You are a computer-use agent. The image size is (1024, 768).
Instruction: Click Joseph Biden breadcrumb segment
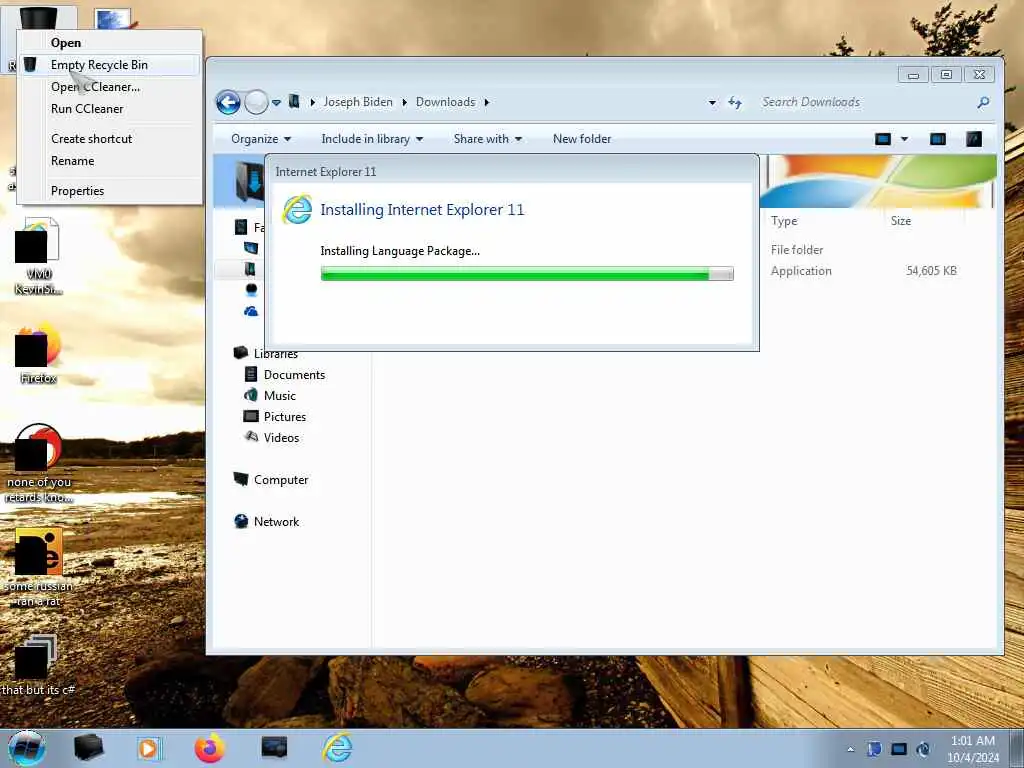point(358,102)
